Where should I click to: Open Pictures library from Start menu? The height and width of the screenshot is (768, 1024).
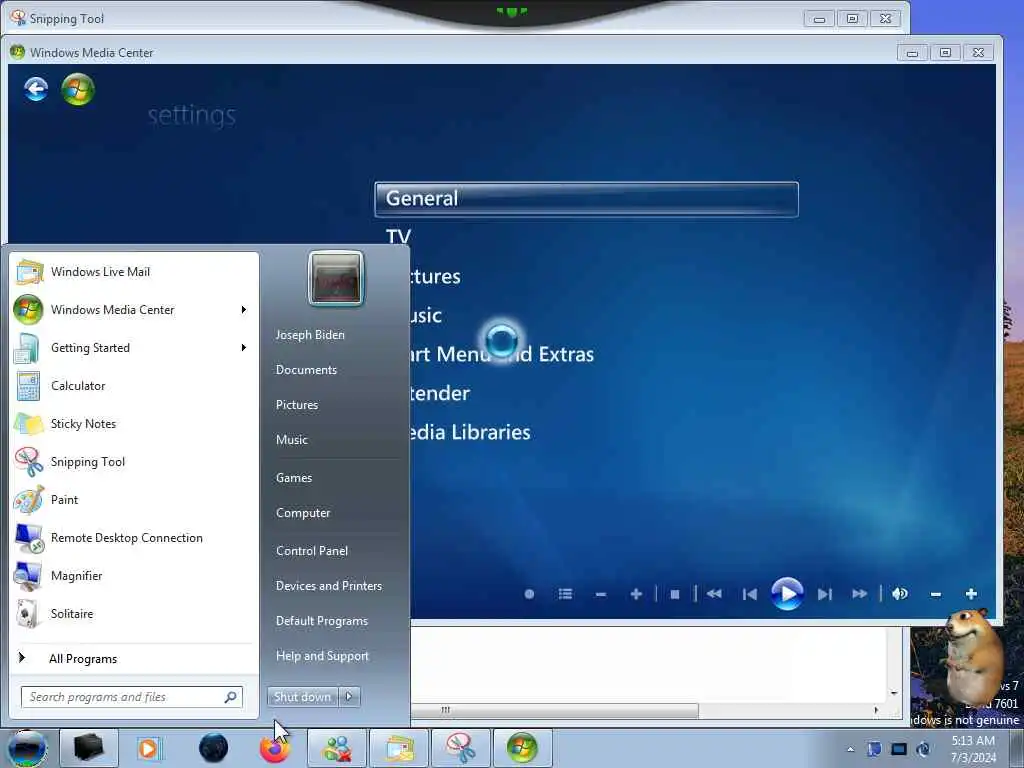[x=296, y=405]
